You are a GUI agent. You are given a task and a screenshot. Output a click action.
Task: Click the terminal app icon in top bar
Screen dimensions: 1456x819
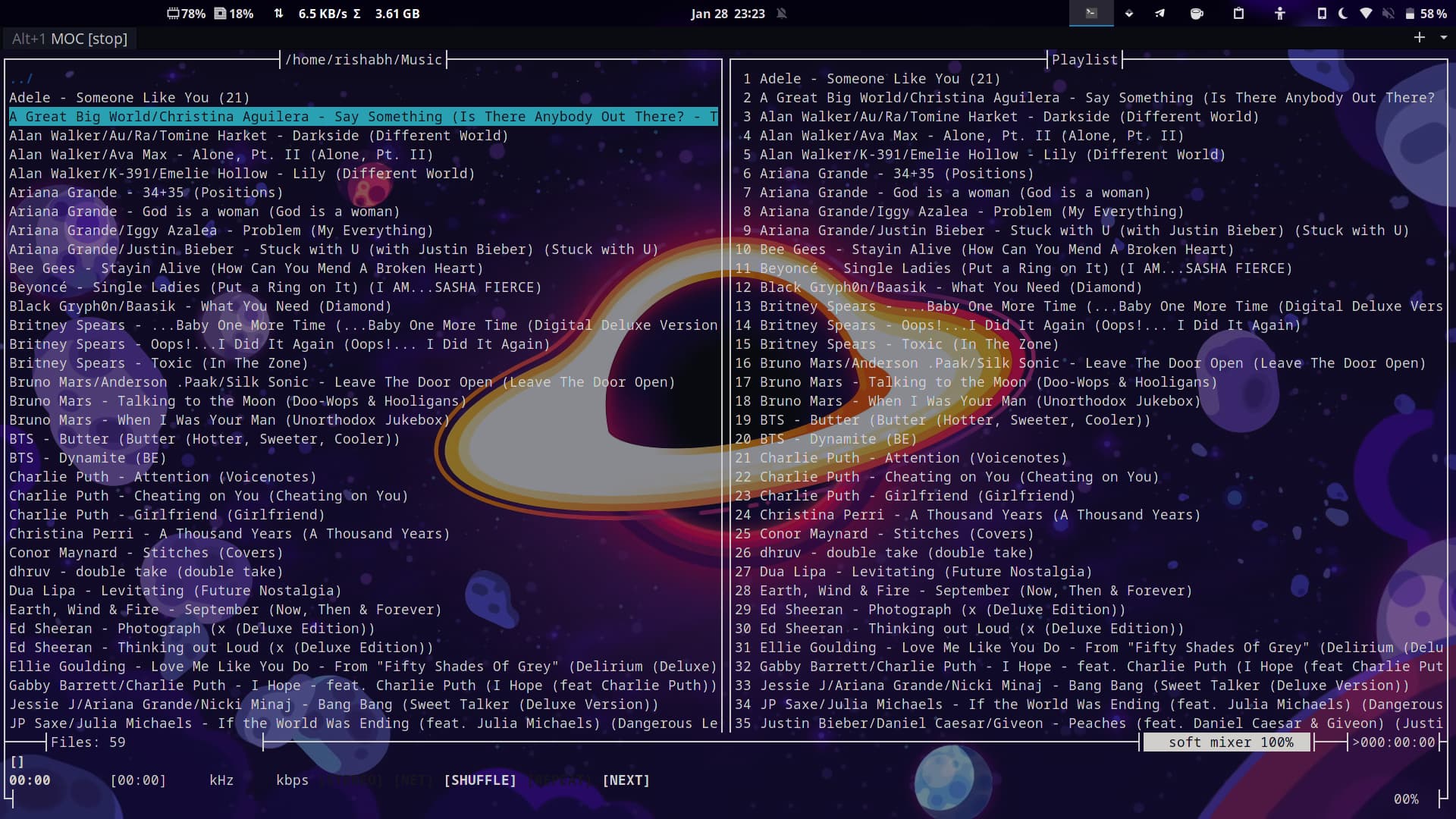1091,13
